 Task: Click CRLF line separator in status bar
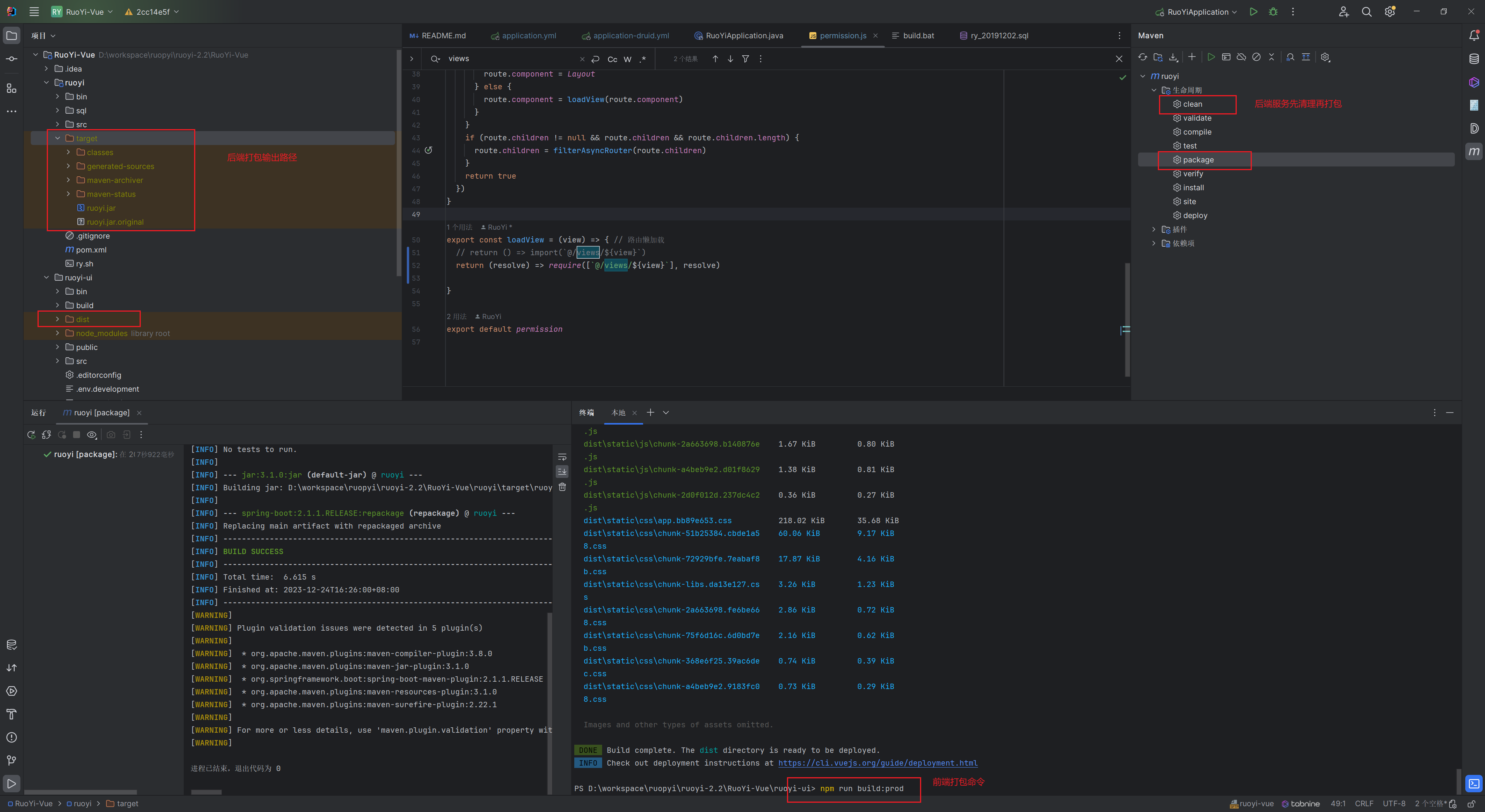point(1364,803)
